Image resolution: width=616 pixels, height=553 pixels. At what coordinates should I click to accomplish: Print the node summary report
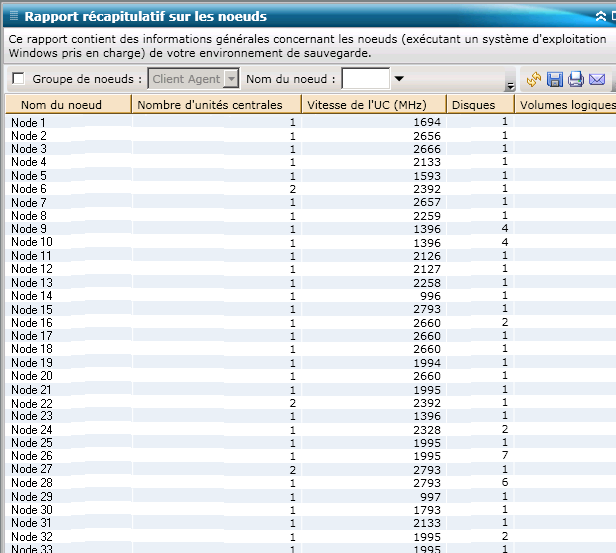point(576,79)
